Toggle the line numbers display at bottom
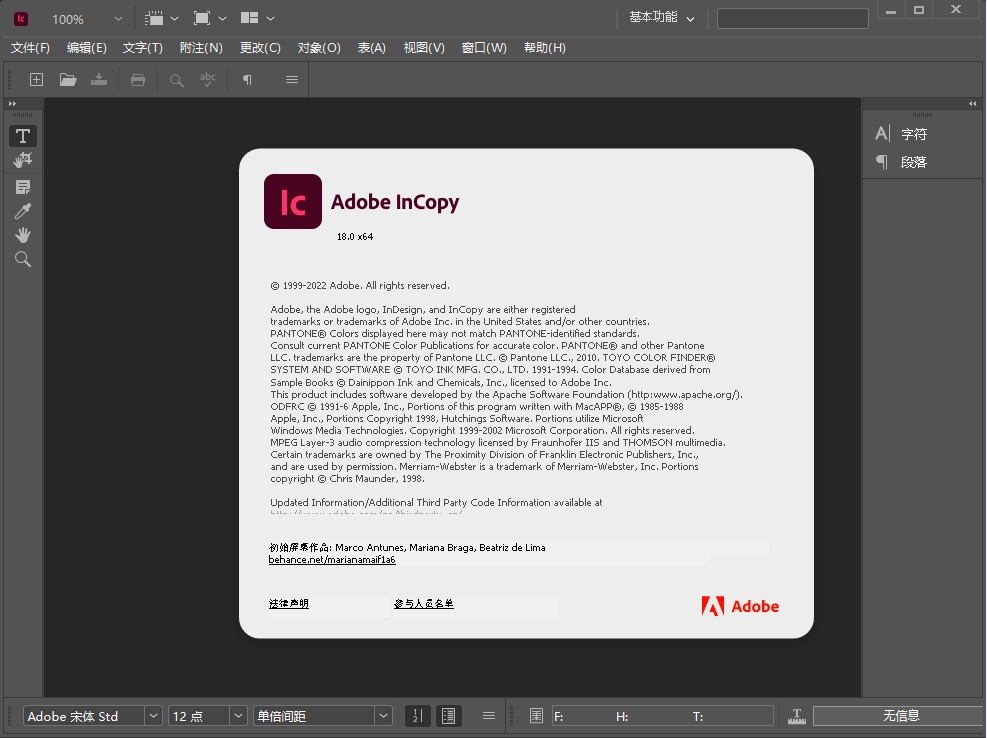The image size is (987, 738). [417, 715]
